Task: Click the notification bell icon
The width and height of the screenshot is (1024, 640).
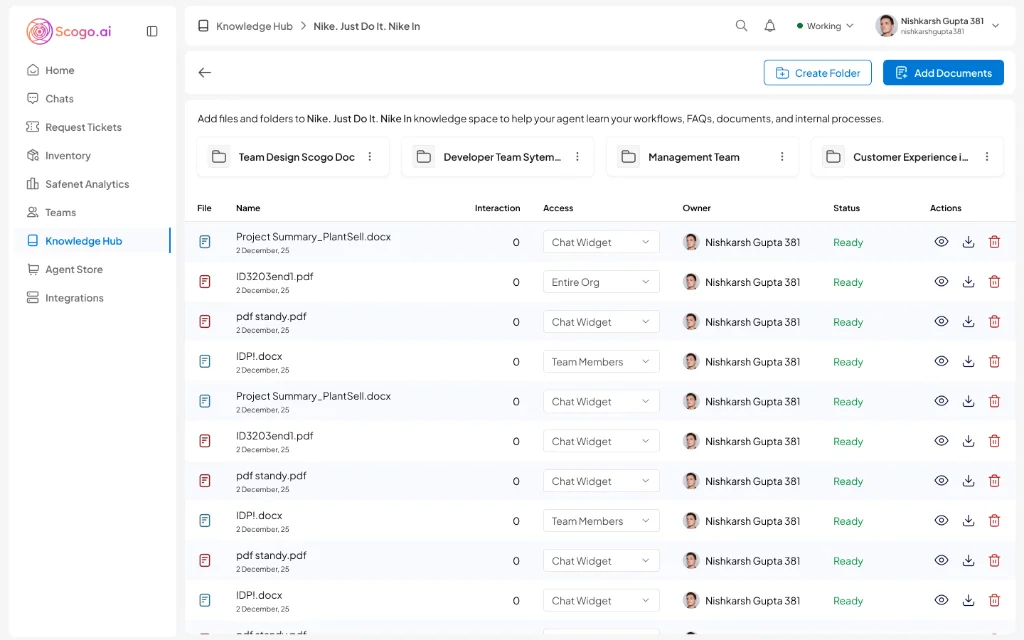Action: pos(770,25)
